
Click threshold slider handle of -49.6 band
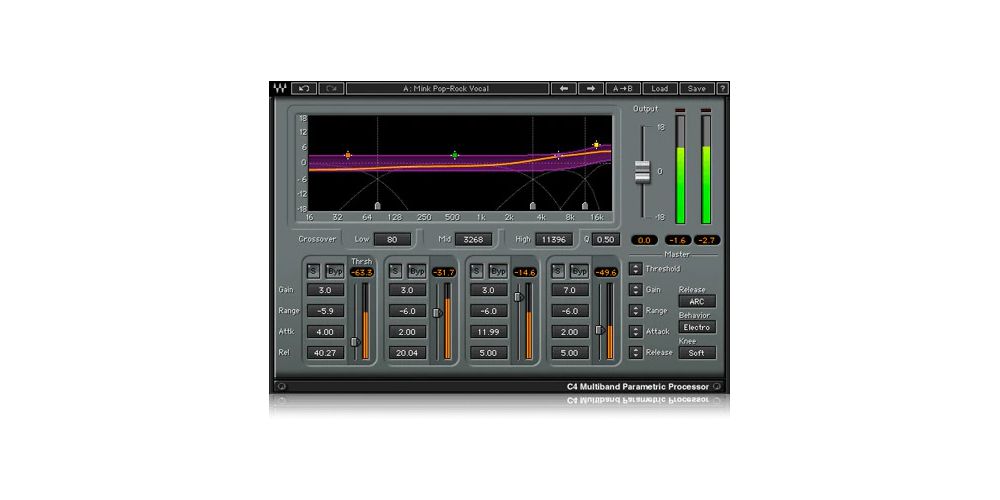point(599,330)
